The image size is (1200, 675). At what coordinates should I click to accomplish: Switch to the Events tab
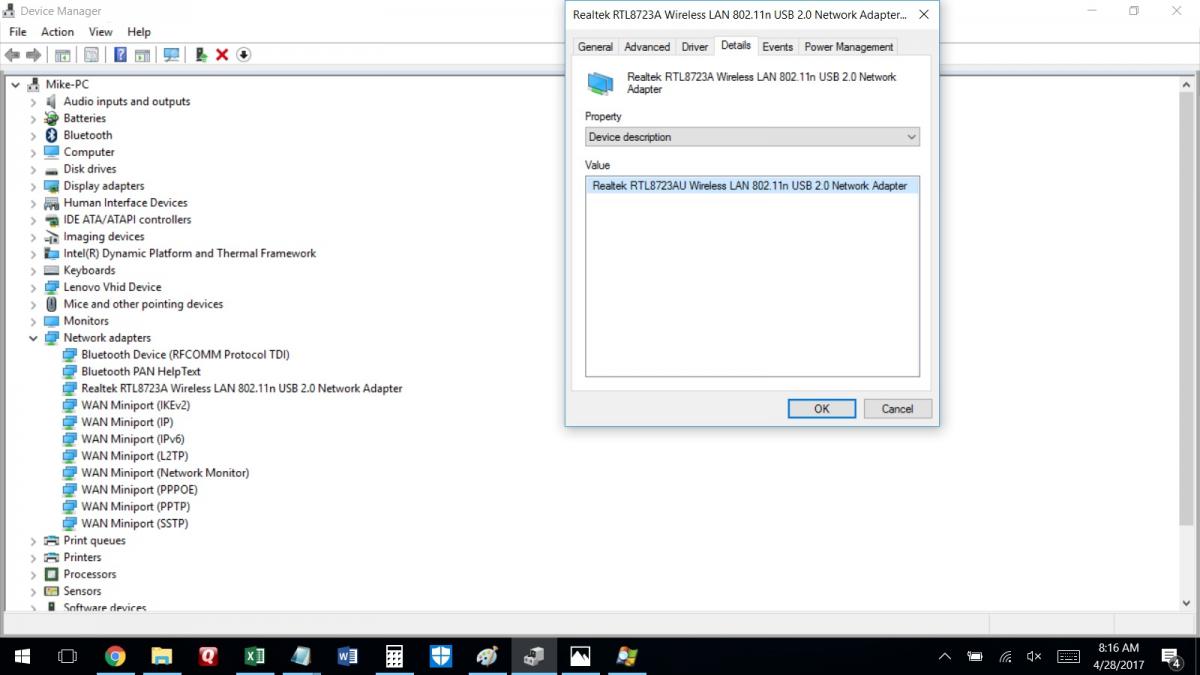(x=777, y=47)
